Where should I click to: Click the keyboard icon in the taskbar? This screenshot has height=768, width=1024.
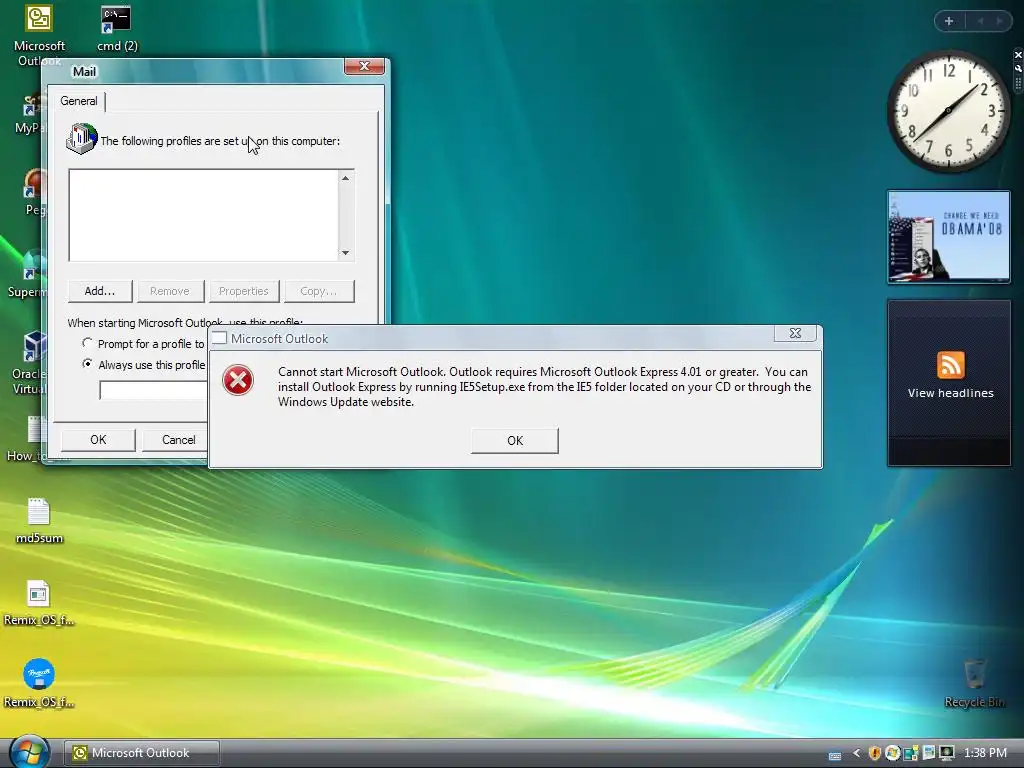835,755
